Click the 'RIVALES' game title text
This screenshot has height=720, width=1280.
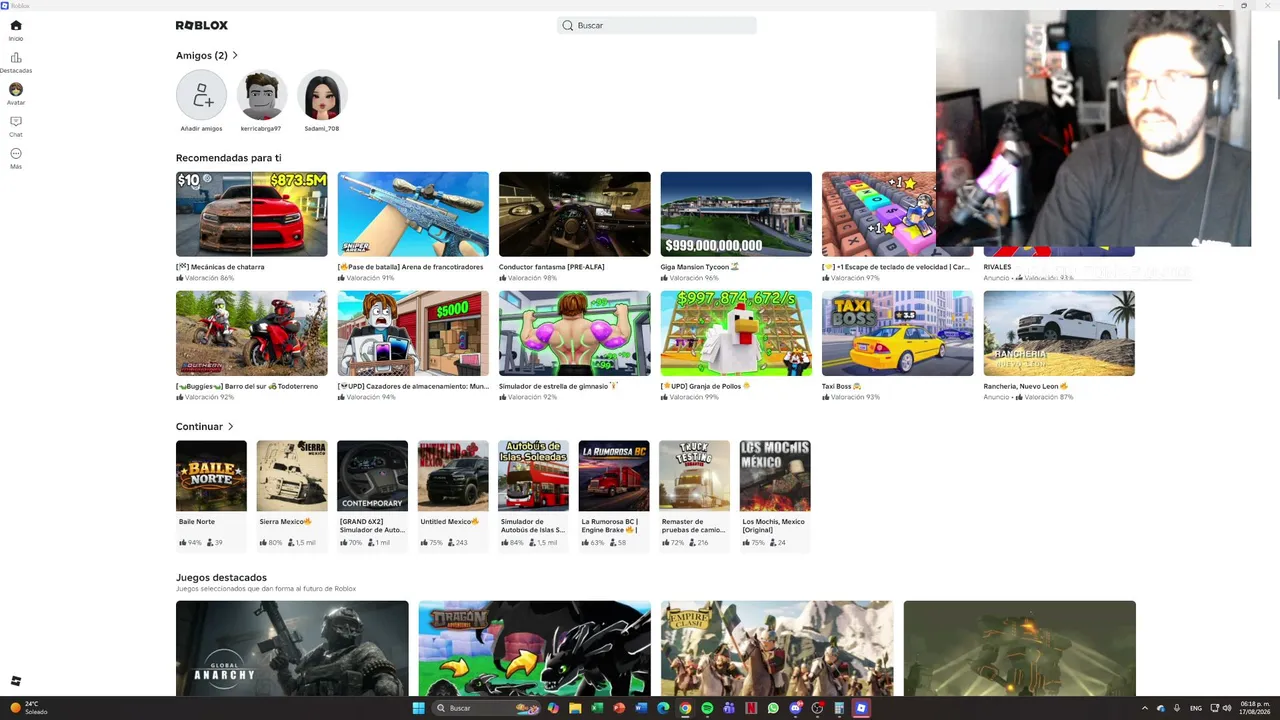click(x=998, y=267)
